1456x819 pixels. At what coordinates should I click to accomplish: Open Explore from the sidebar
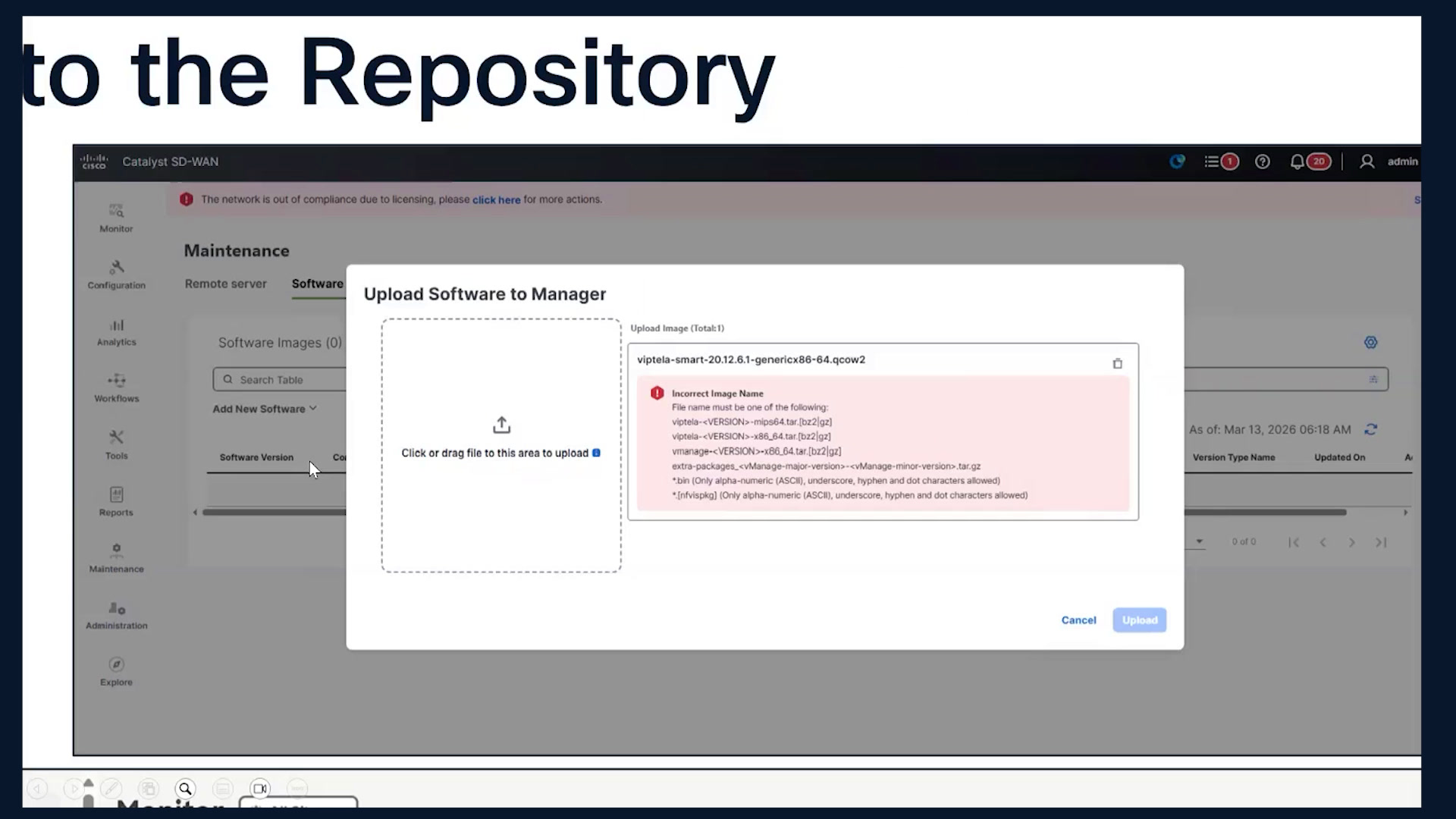[116, 672]
